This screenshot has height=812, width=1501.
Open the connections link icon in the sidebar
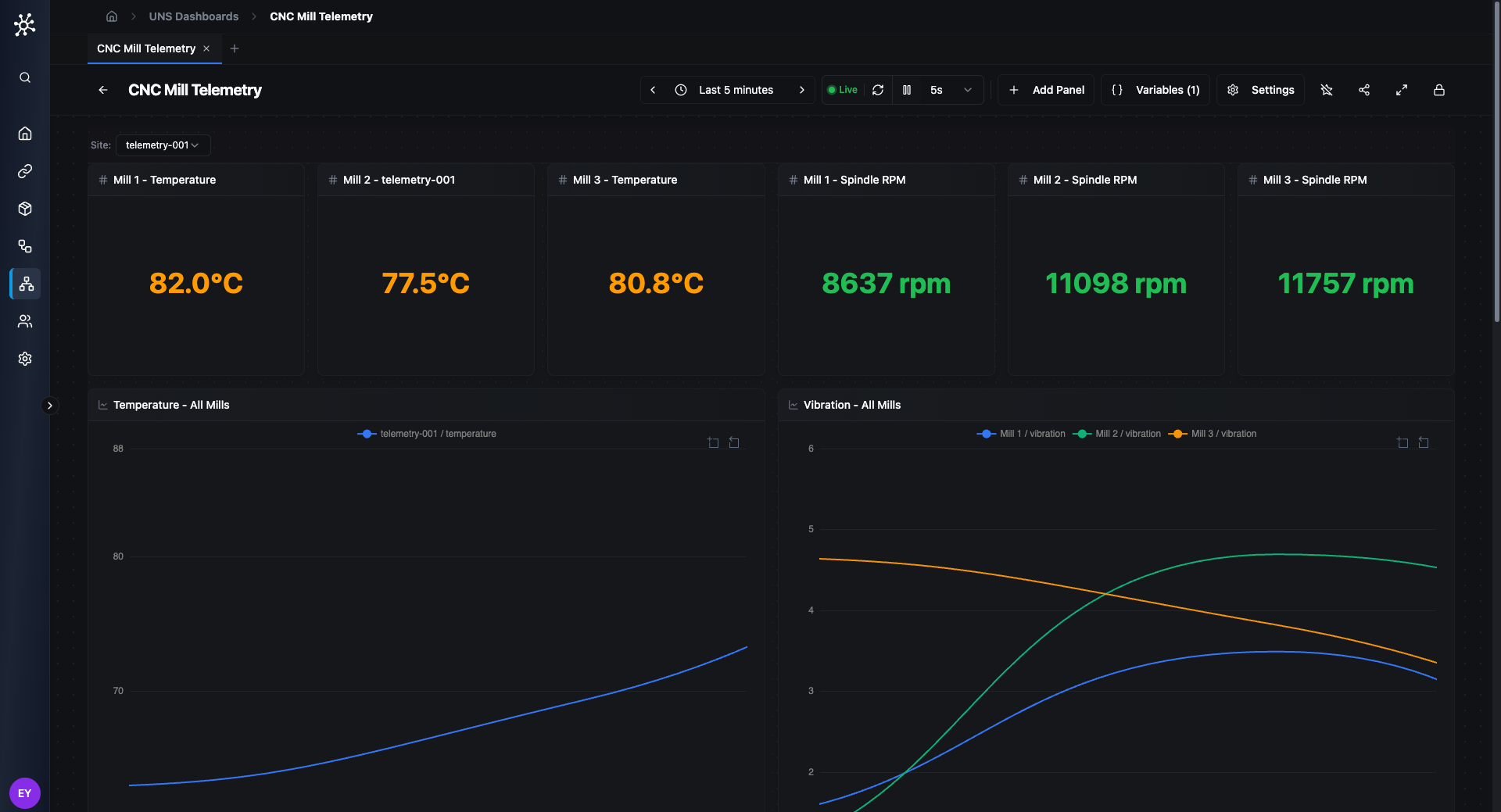point(25,171)
